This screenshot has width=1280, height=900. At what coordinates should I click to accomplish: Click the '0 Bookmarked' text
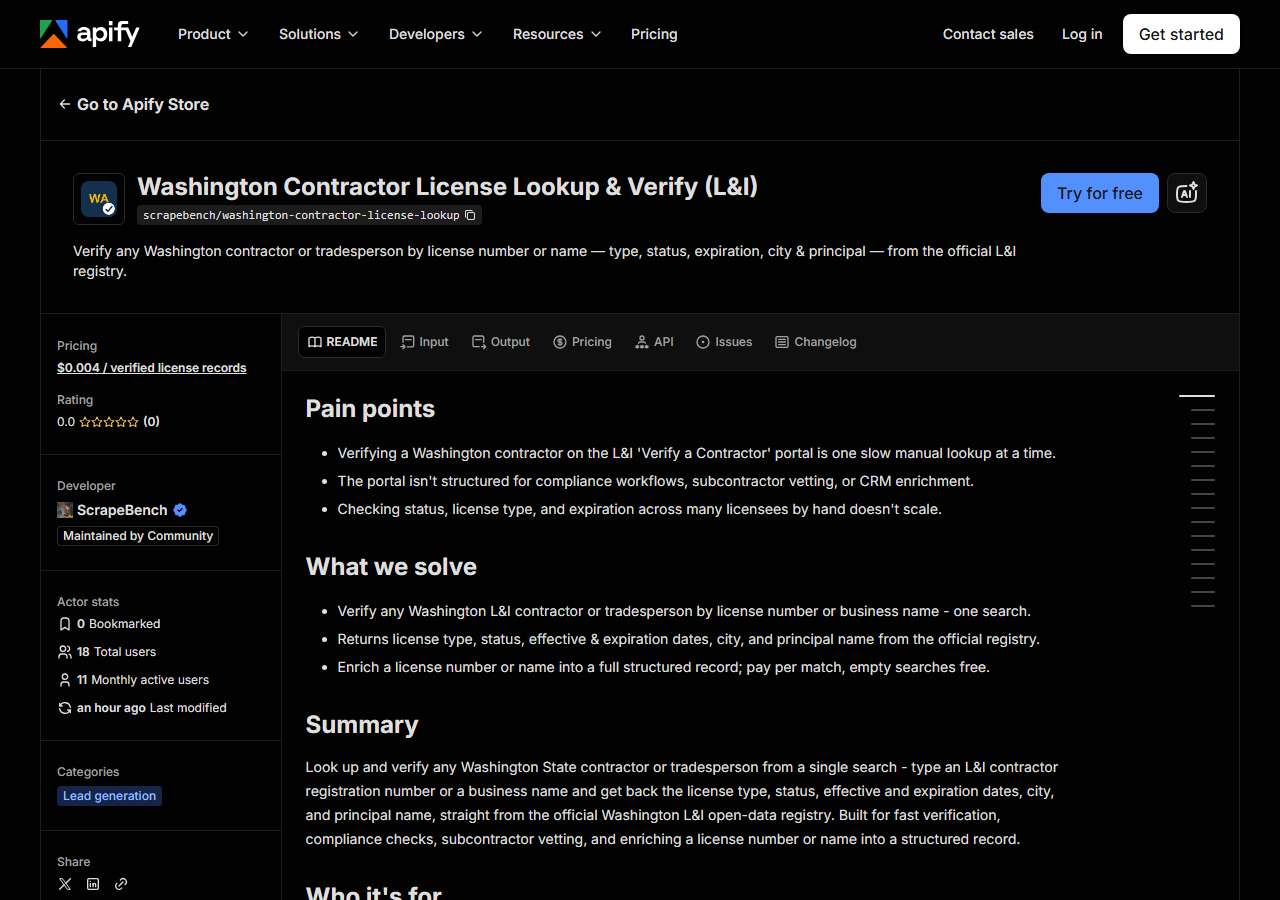point(118,624)
